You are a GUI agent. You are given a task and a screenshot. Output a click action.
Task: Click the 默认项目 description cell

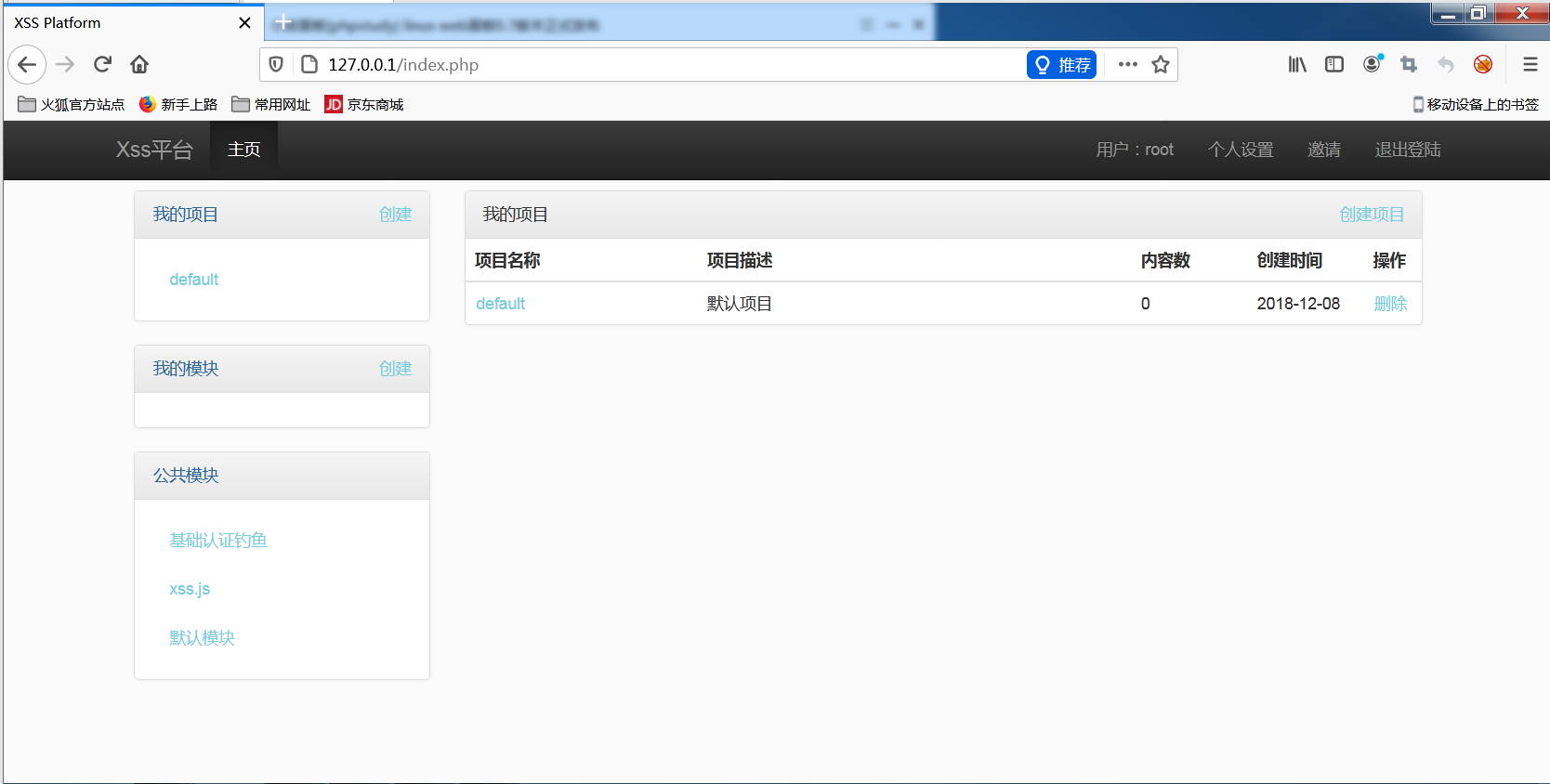(x=740, y=304)
